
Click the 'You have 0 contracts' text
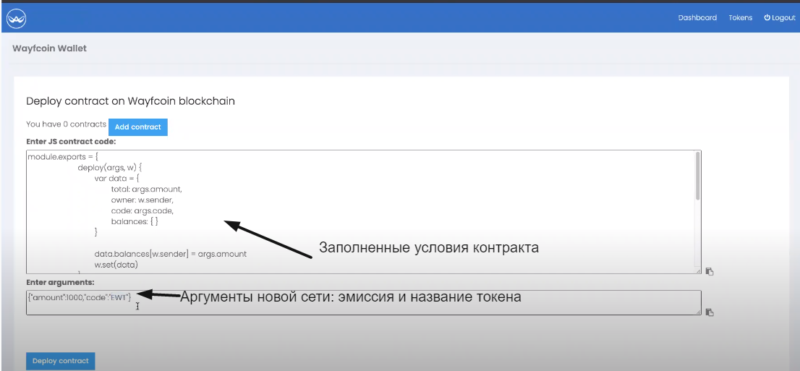tap(66, 124)
